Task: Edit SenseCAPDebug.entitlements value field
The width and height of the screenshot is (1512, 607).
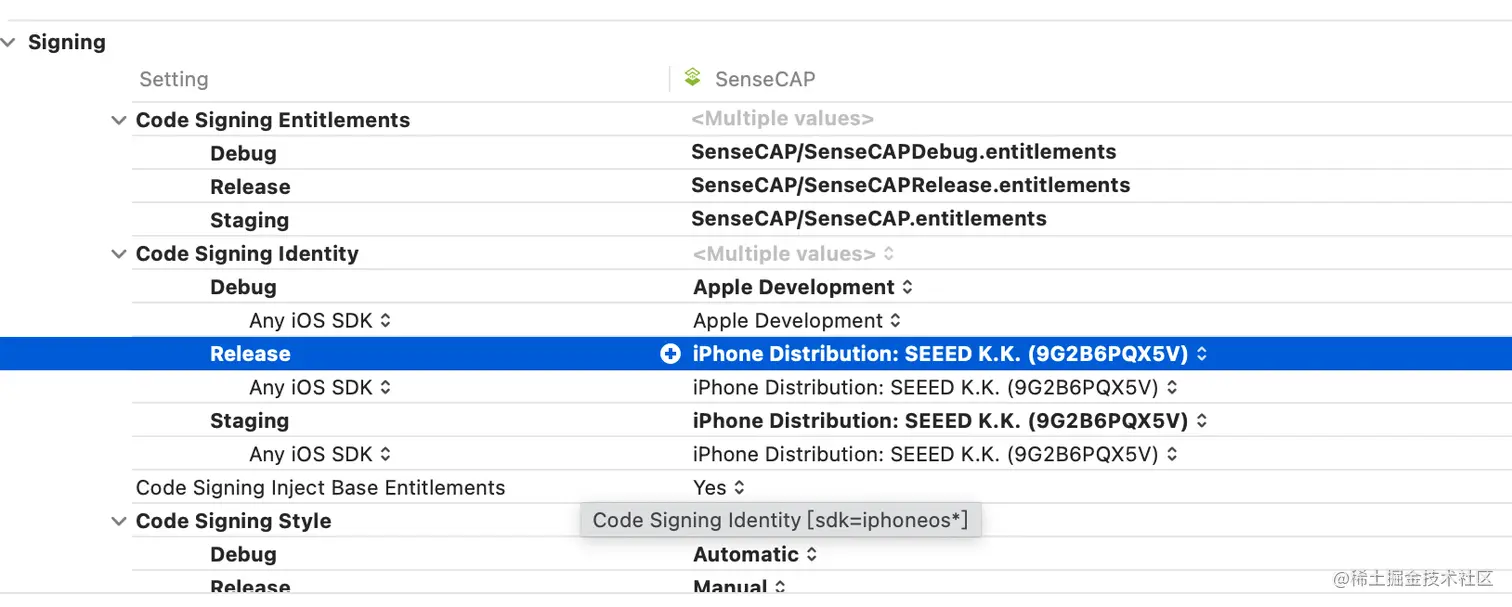Action: pyautogui.click(x=903, y=153)
